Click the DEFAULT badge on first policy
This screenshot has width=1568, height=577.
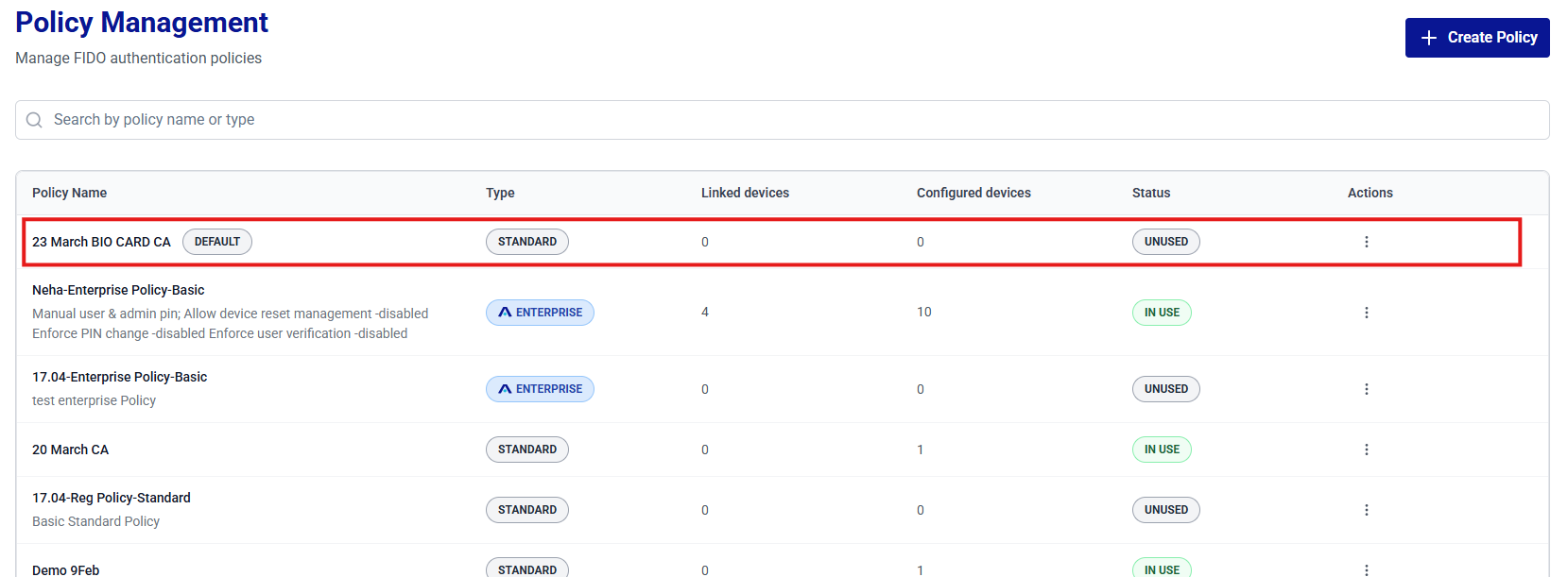(216, 242)
